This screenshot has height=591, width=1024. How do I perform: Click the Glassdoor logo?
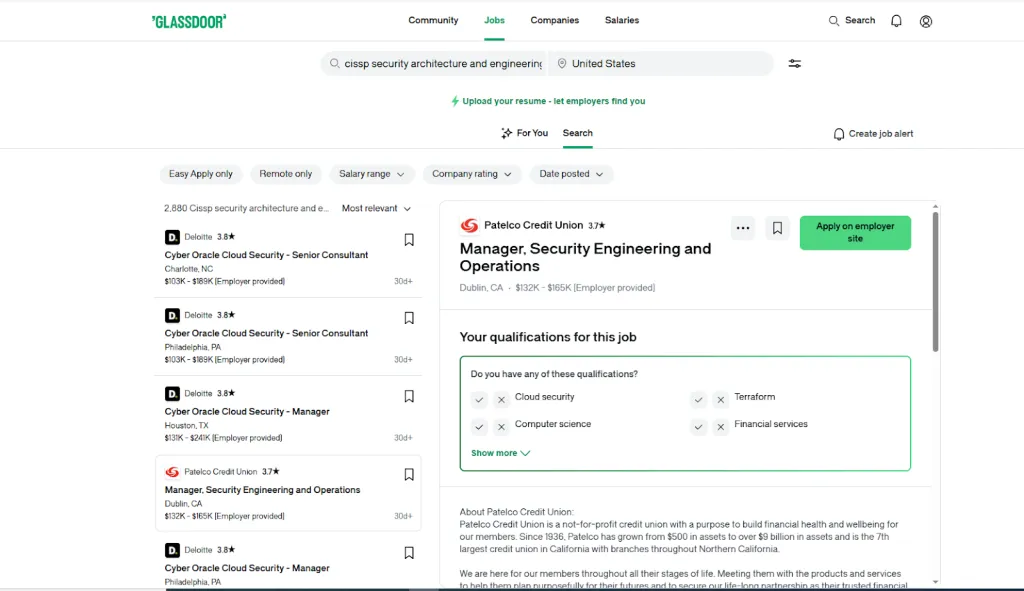pyautogui.click(x=189, y=21)
